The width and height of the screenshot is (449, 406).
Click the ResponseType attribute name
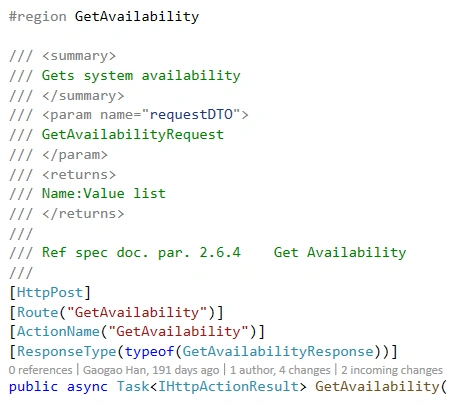point(67,351)
